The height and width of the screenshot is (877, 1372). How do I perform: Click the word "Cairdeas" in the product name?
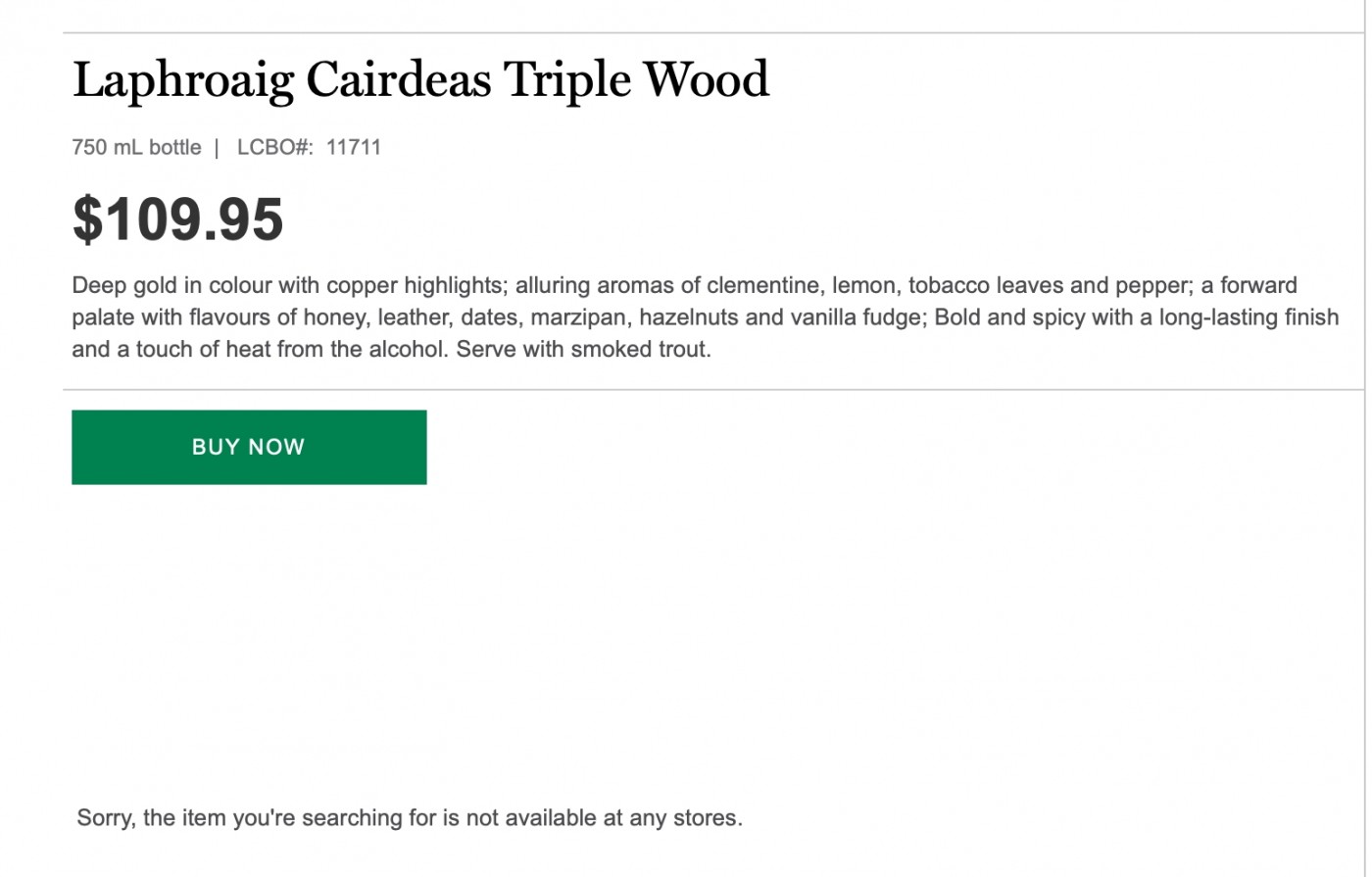pyautogui.click(x=399, y=79)
